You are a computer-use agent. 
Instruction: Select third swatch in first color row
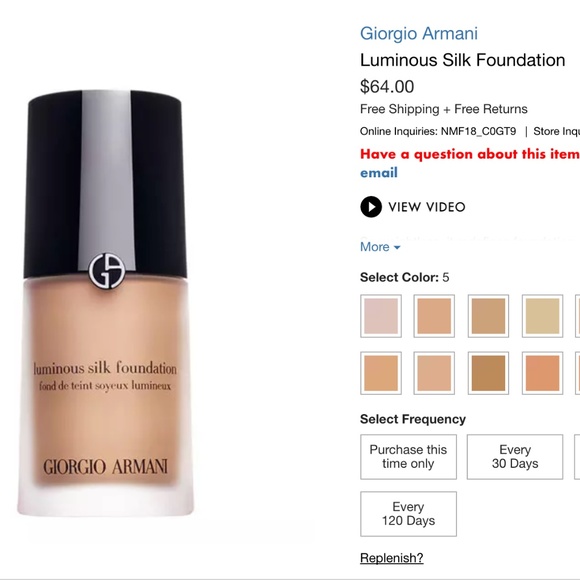click(488, 316)
